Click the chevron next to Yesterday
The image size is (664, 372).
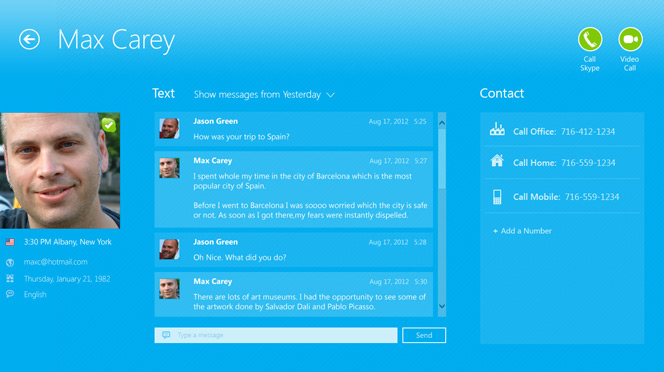tap(331, 95)
